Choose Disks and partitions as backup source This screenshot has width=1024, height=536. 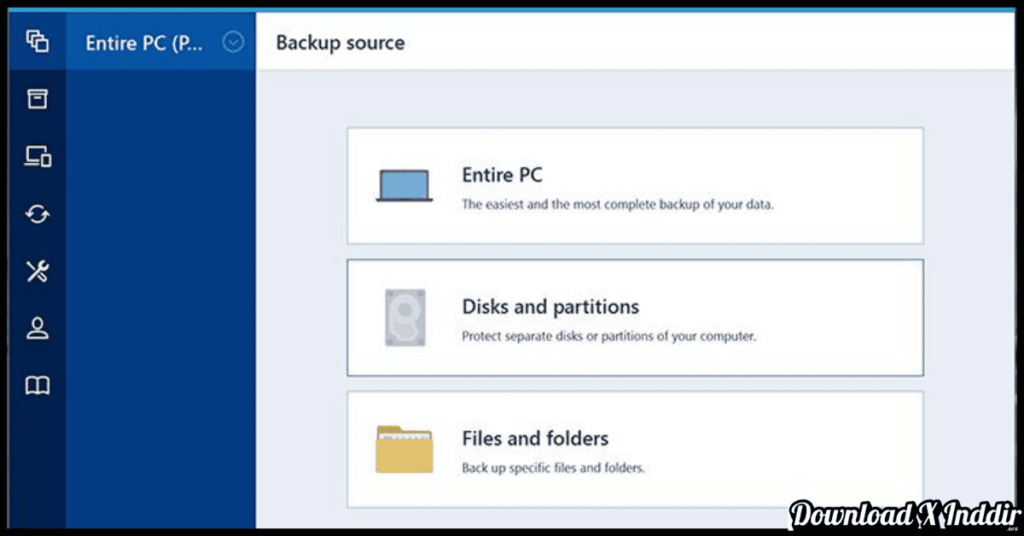pyautogui.click(x=635, y=317)
